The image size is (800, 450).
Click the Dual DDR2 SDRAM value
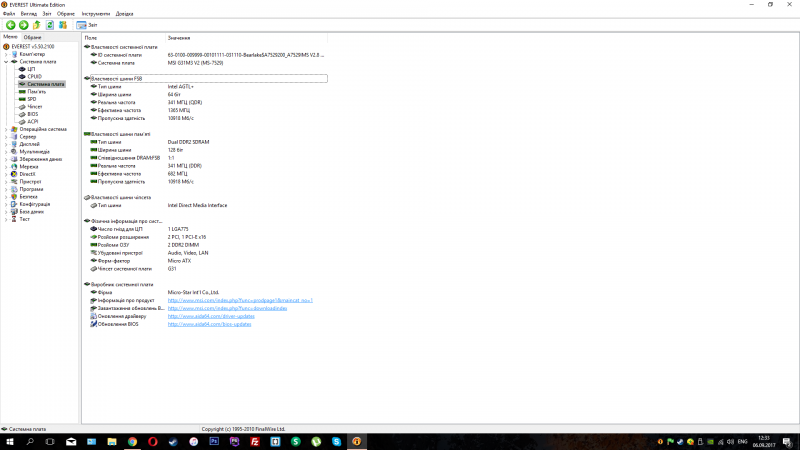coord(188,142)
